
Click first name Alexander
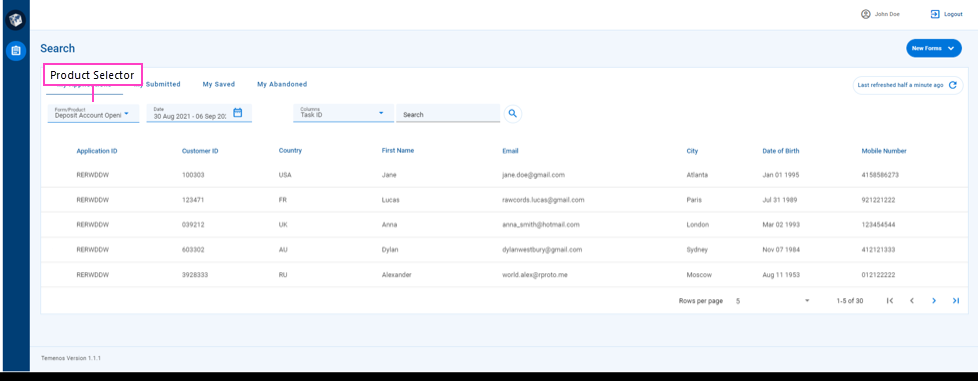pyautogui.click(x=397, y=274)
